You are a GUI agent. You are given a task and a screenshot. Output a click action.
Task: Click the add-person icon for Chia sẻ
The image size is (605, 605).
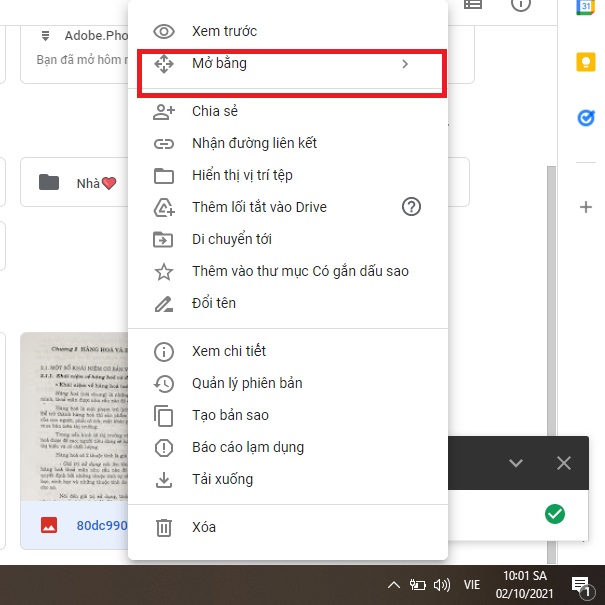(x=164, y=112)
